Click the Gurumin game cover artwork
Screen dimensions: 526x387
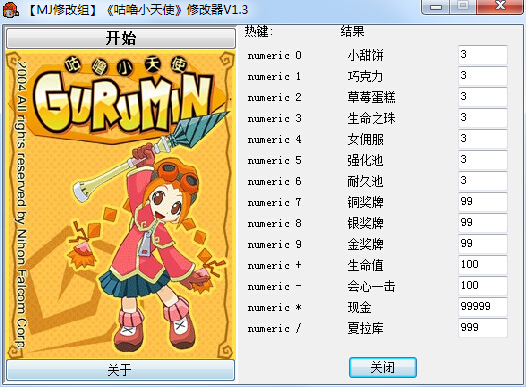point(120,205)
